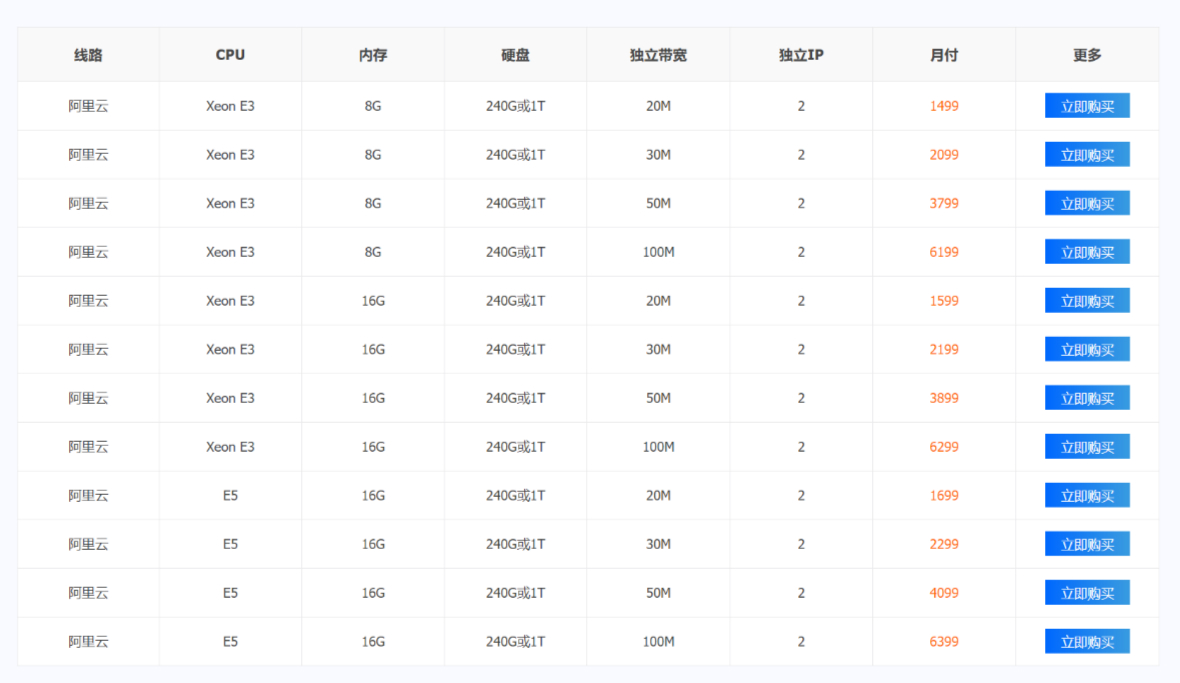Click the orange 6399 price text
Screen dimensions: 1180x683
[x=943, y=642]
